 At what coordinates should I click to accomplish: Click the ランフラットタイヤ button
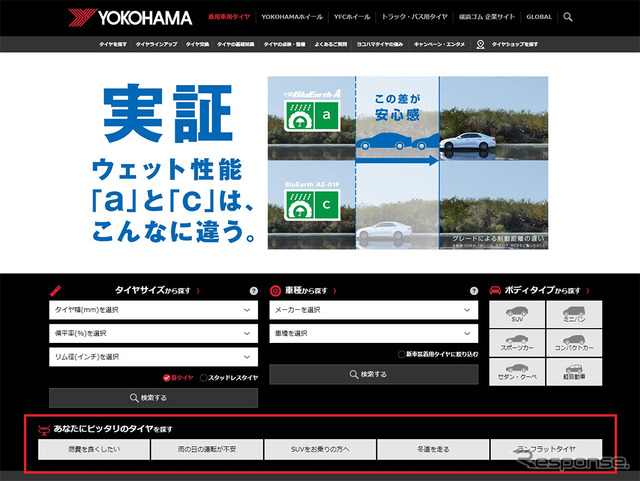(547, 449)
